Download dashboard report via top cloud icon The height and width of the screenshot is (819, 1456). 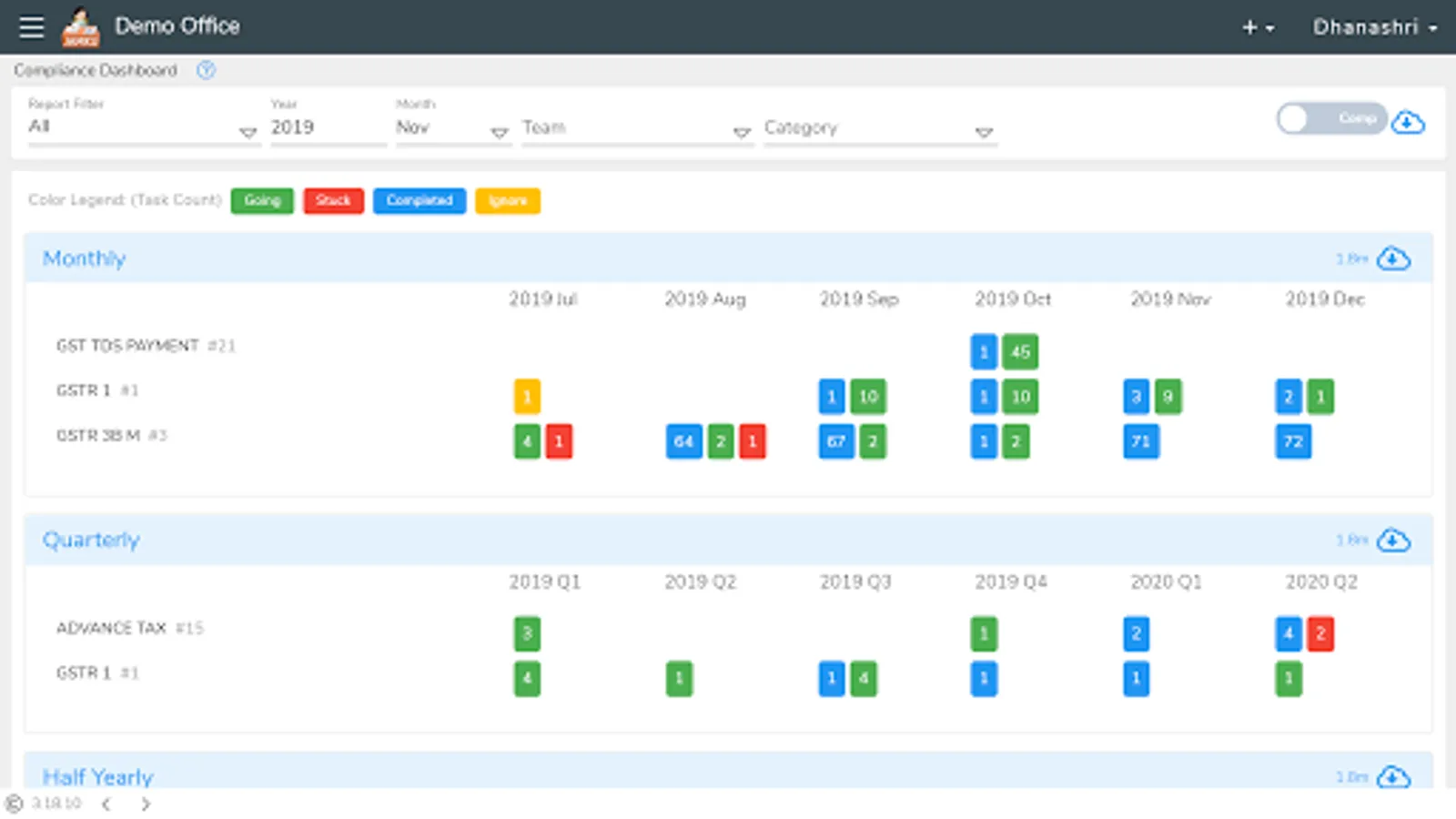1408,121
